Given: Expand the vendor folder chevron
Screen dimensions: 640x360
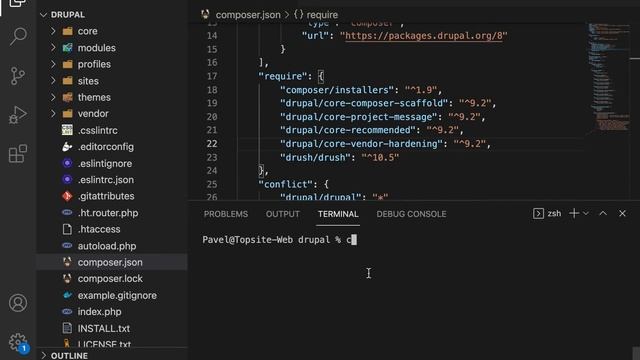Looking at the screenshot, I should click(53, 113).
